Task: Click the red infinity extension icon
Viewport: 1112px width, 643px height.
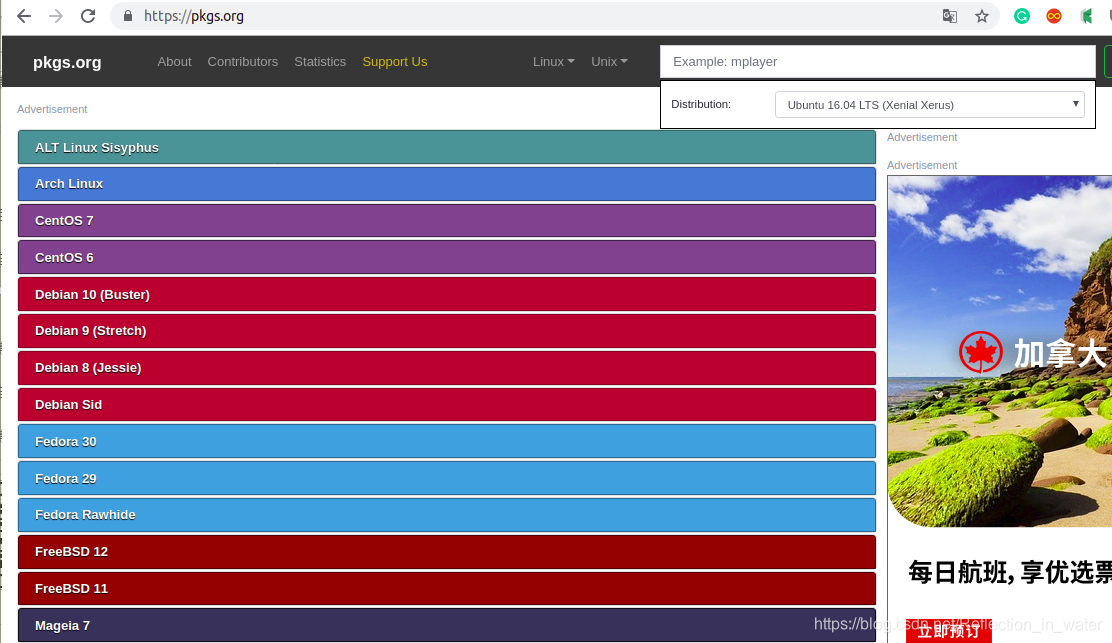Action: click(1054, 16)
